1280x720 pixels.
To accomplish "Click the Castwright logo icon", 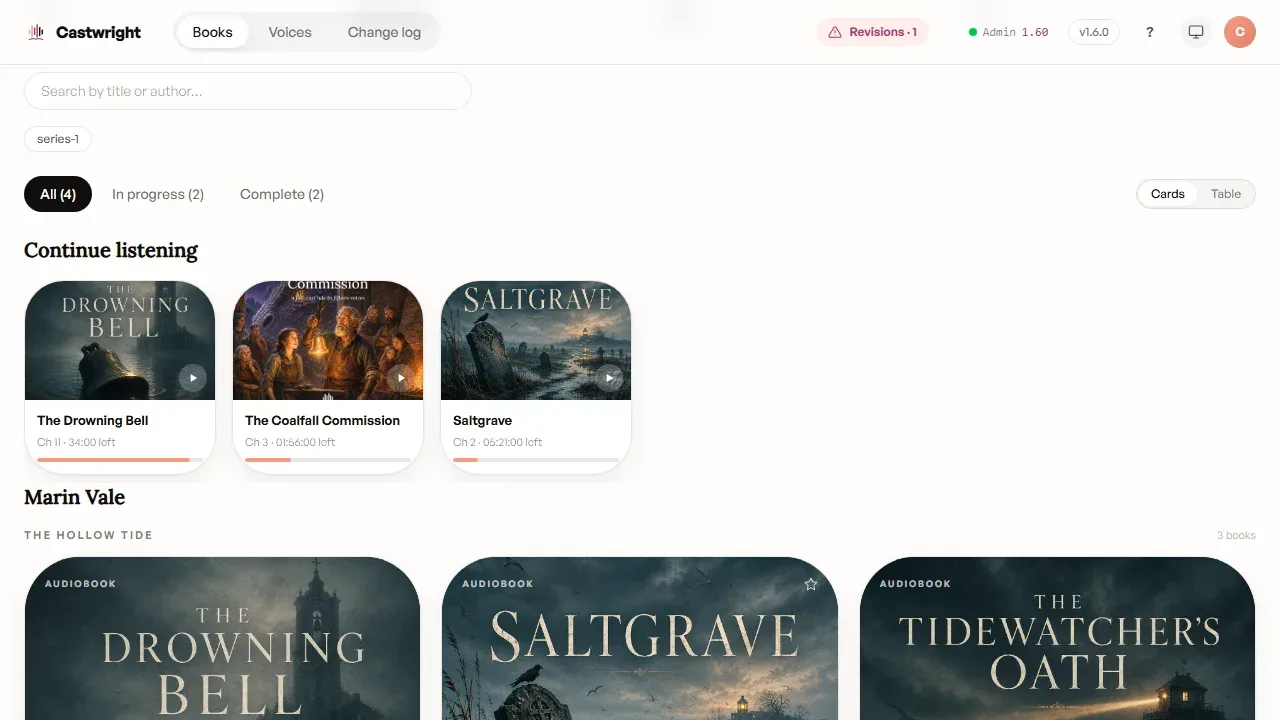I will click(x=36, y=32).
